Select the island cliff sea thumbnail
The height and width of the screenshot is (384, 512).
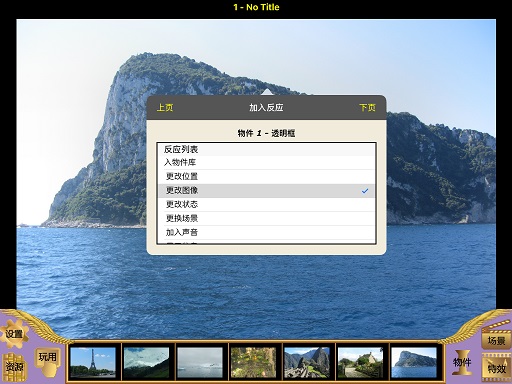point(414,362)
